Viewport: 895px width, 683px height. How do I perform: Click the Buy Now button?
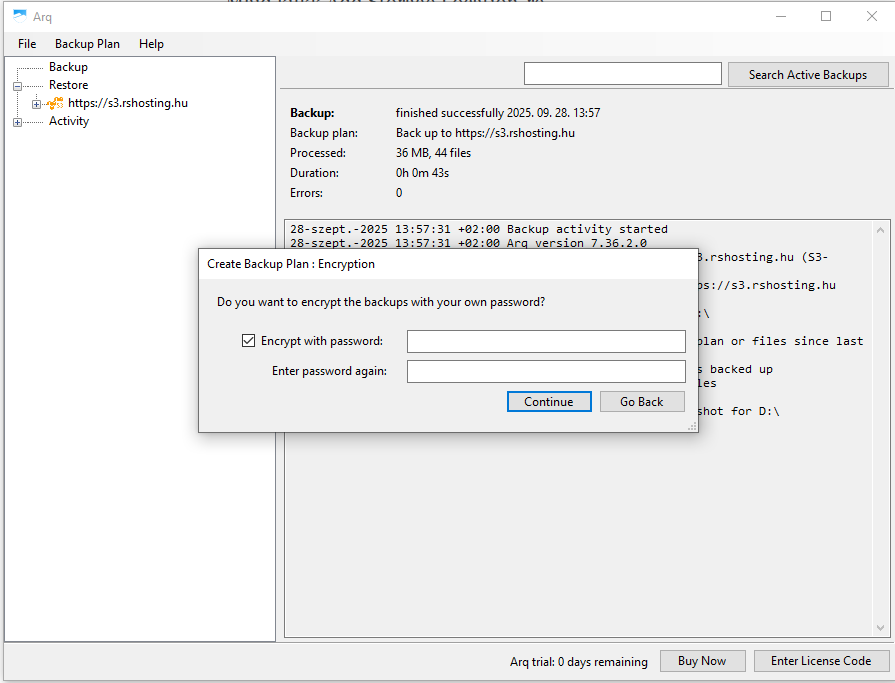click(x=702, y=660)
